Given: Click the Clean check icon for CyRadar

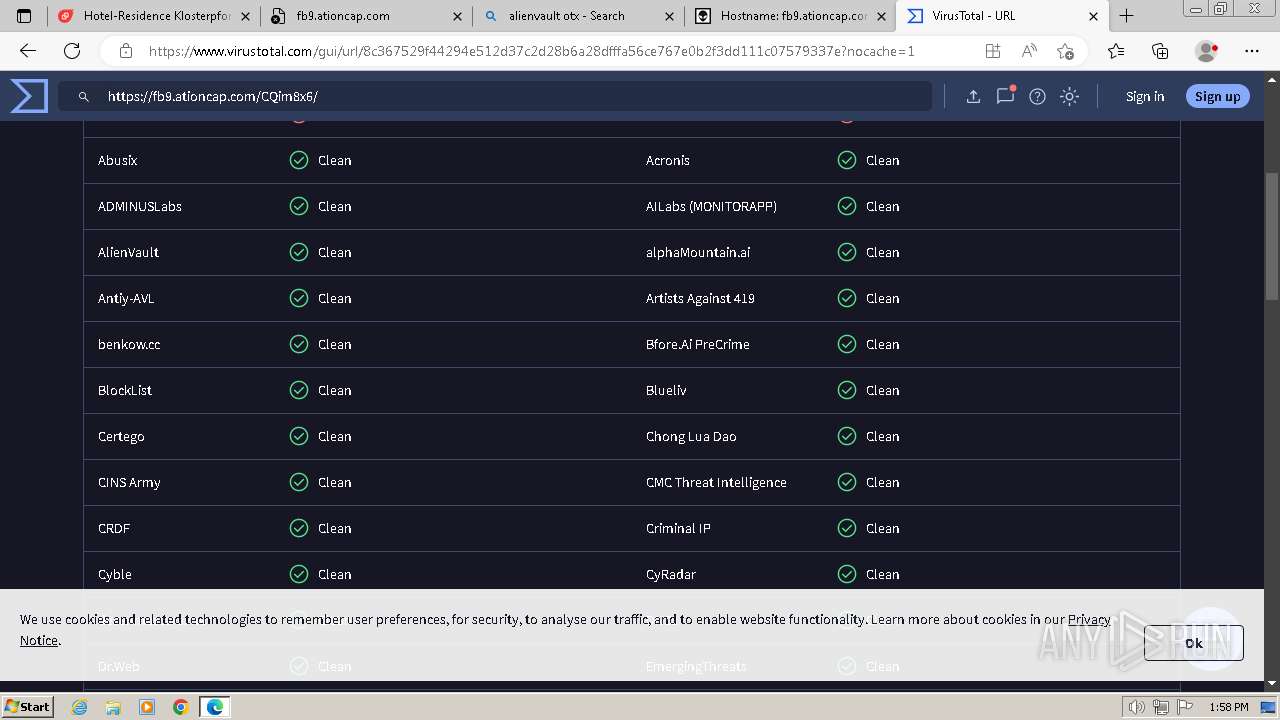Looking at the screenshot, I should pos(847,574).
